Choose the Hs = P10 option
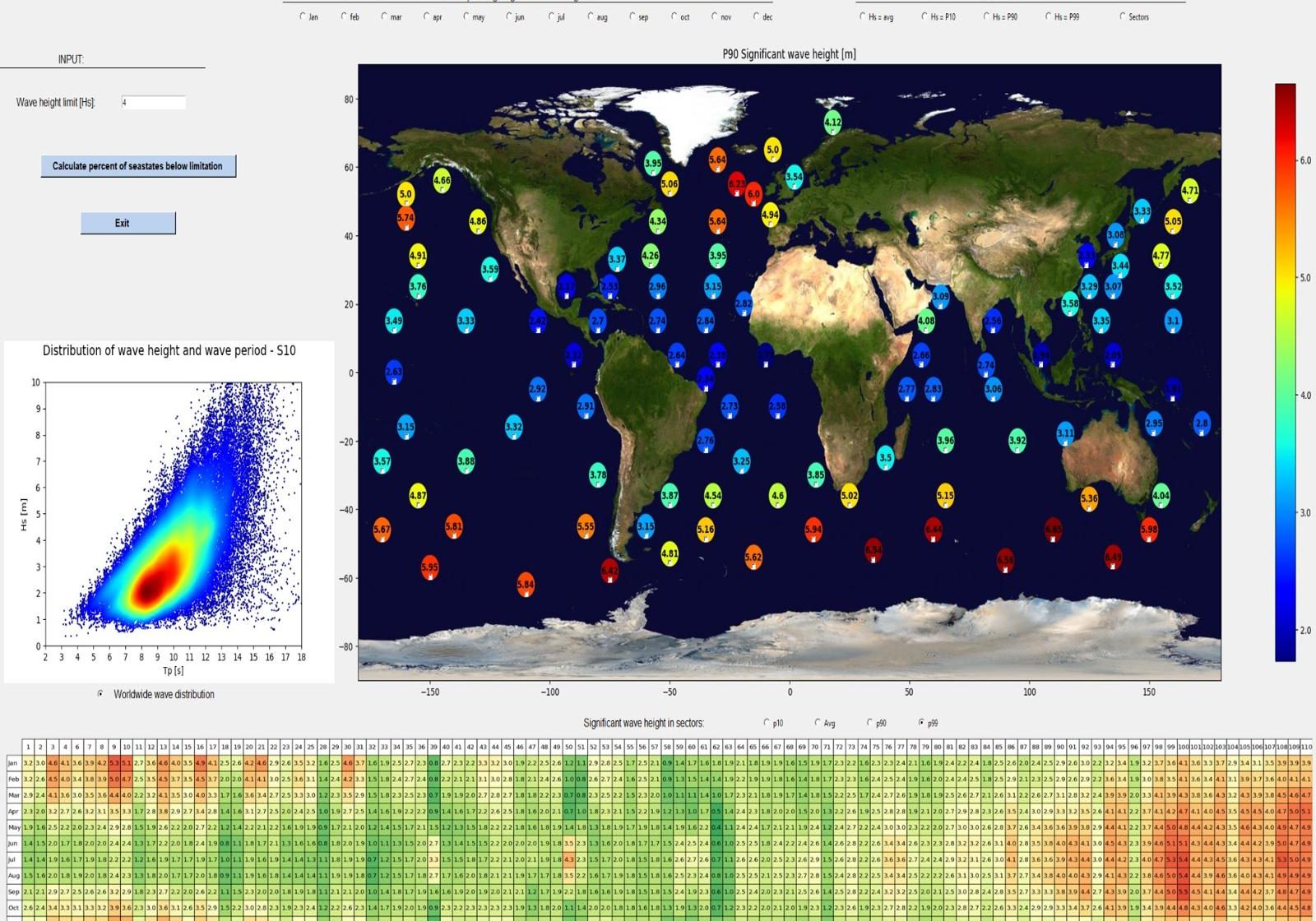The height and width of the screenshot is (921, 1316). point(924,16)
